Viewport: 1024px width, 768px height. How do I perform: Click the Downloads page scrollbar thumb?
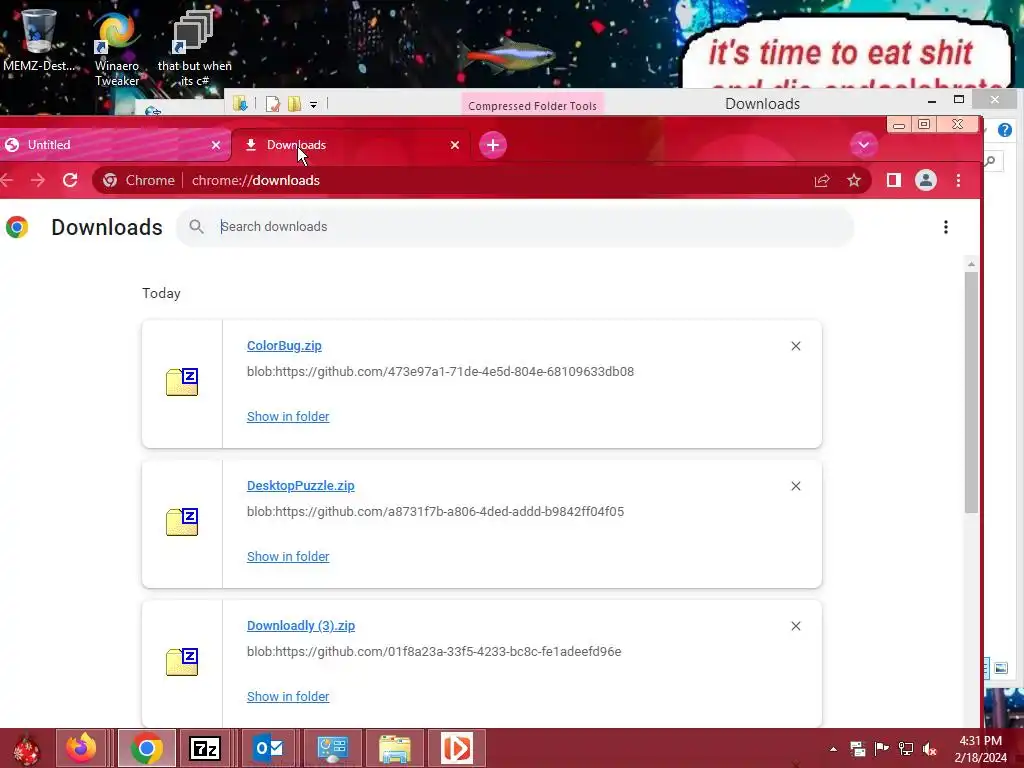click(971, 392)
